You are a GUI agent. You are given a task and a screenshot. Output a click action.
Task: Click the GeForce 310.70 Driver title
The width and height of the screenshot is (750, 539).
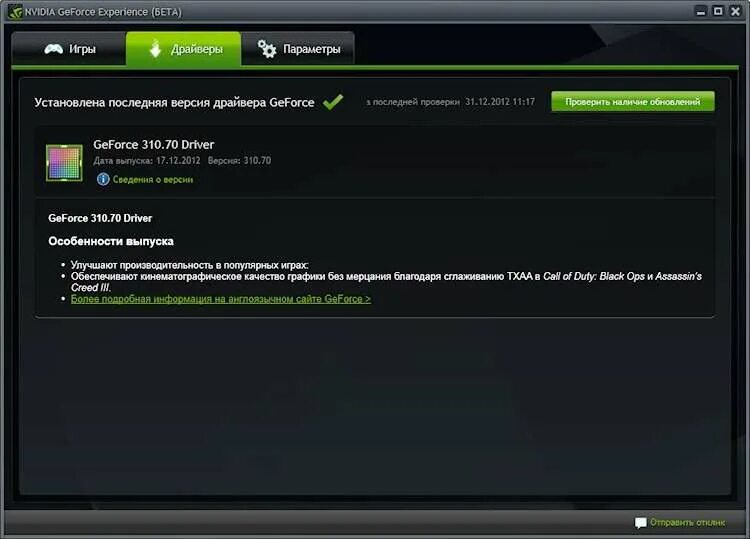[154, 144]
